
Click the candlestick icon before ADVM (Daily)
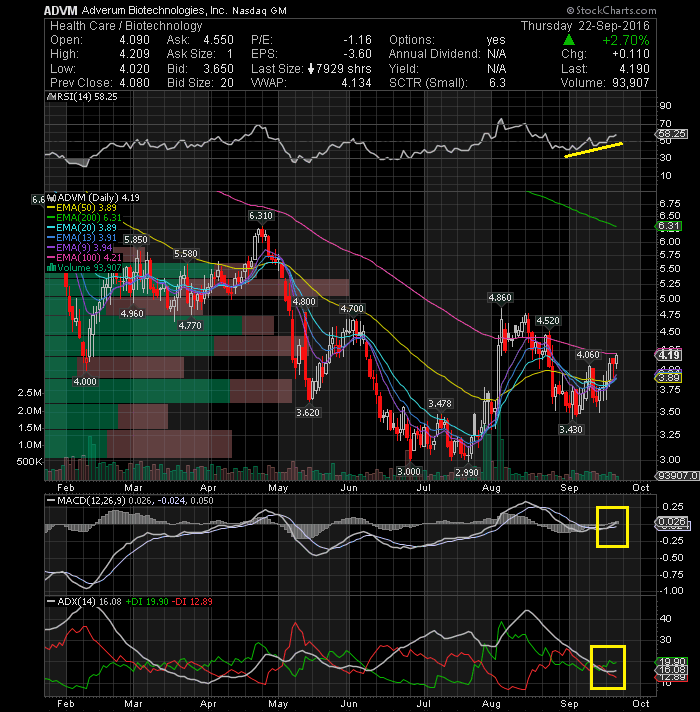click(x=52, y=198)
